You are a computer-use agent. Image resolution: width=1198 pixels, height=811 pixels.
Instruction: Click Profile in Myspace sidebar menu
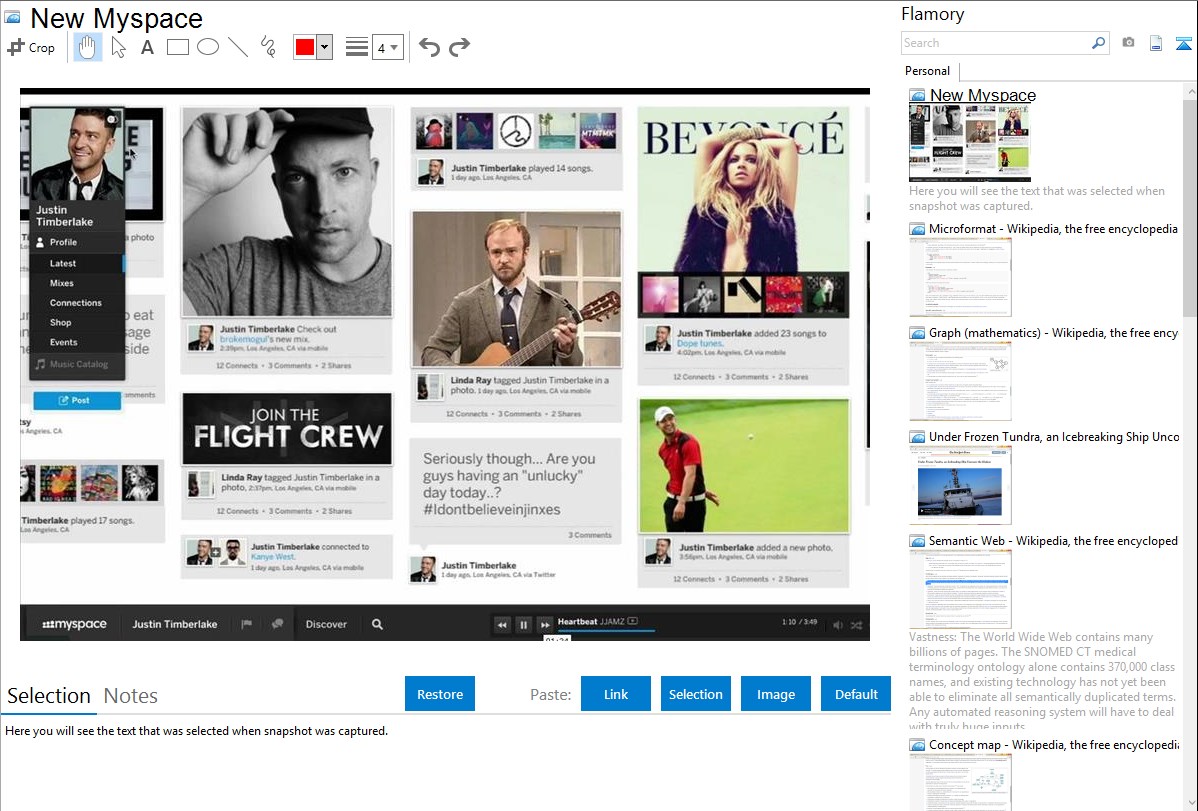63,242
